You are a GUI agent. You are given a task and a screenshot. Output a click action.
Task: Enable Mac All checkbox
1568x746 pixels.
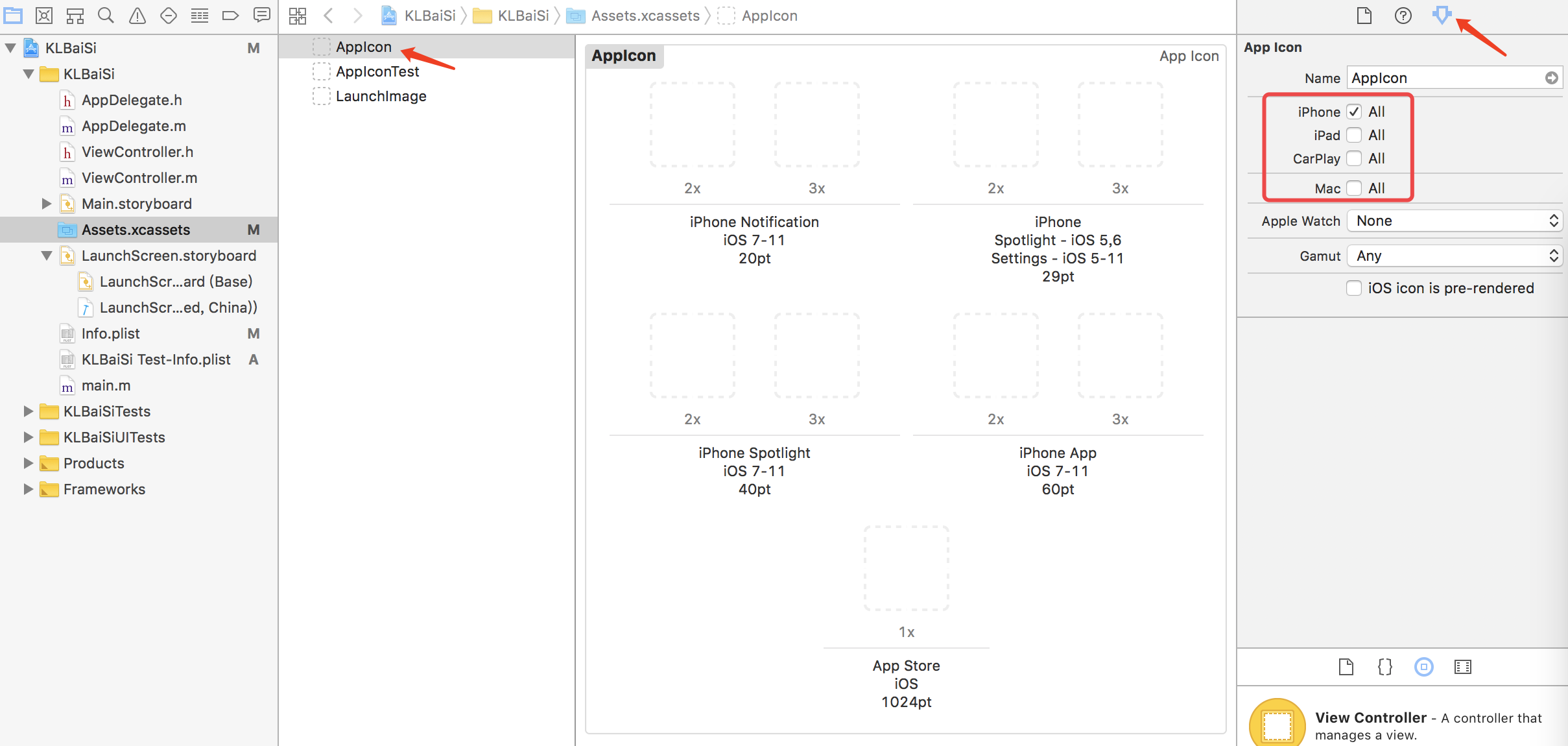(1353, 188)
